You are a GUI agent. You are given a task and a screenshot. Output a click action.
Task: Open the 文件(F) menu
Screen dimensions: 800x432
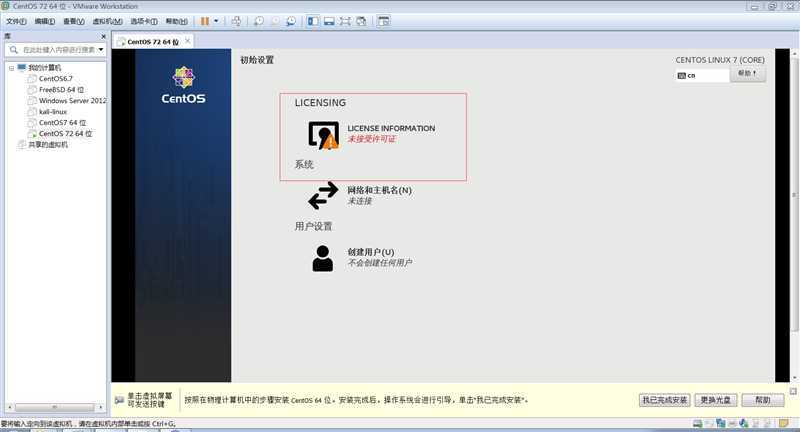pyautogui.click(x=16, y=21)
